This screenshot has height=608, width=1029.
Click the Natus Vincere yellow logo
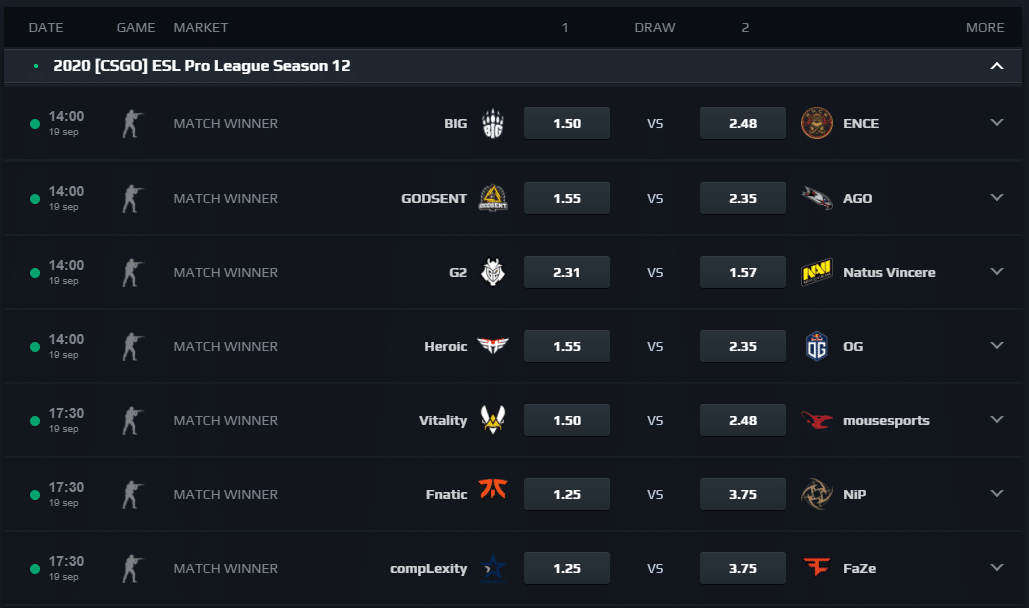tap(816, 272)
